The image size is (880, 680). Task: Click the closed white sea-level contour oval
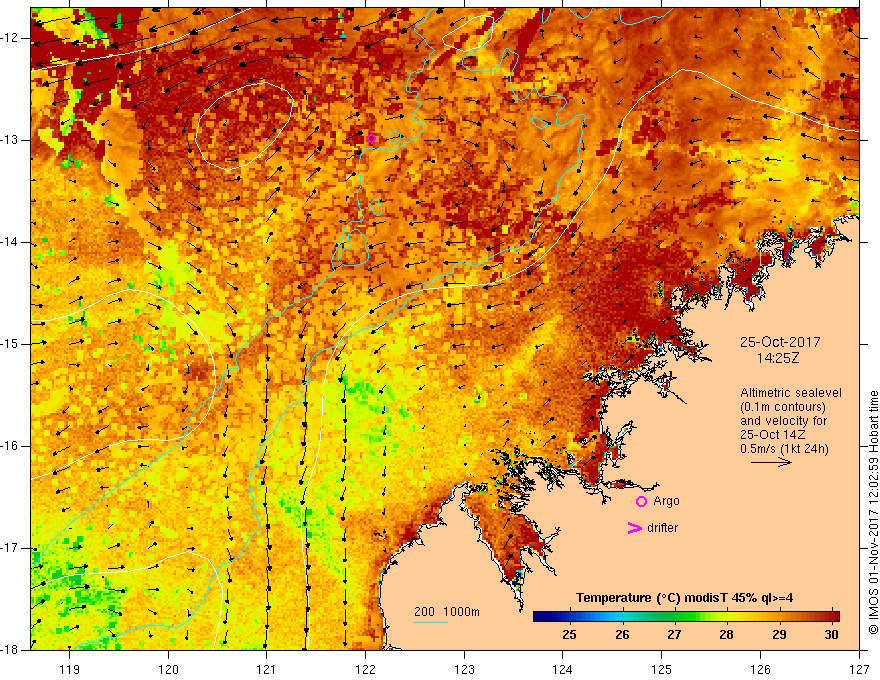245,126
